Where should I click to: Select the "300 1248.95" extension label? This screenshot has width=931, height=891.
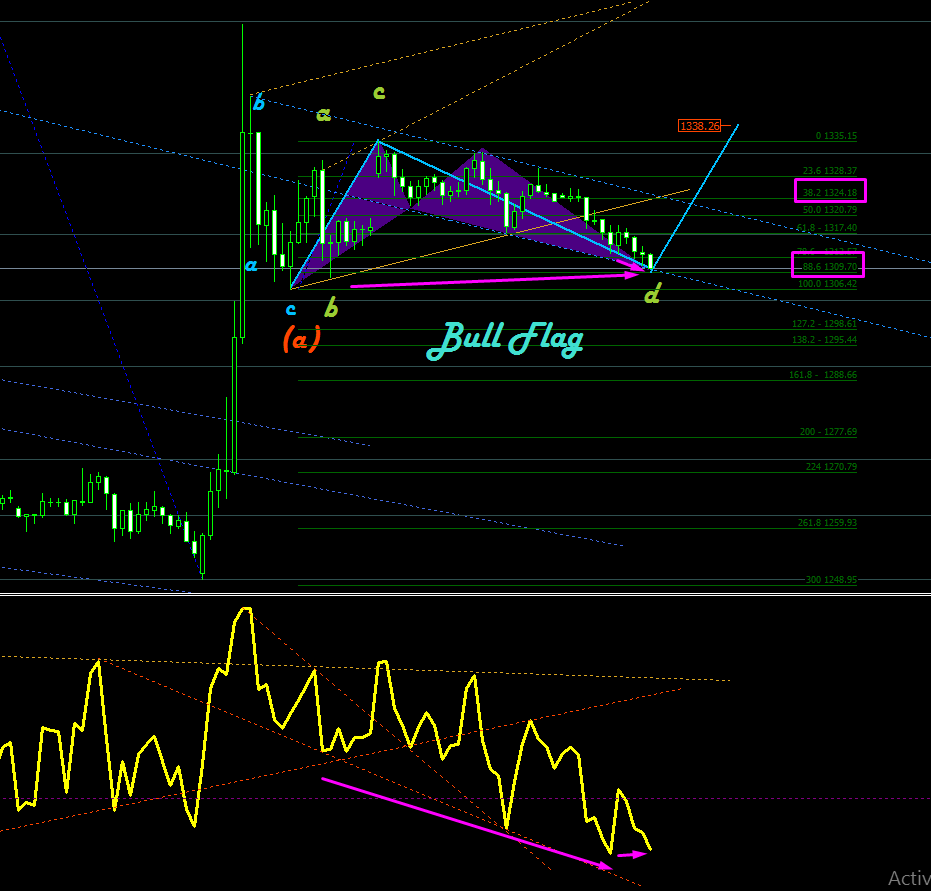831,580
